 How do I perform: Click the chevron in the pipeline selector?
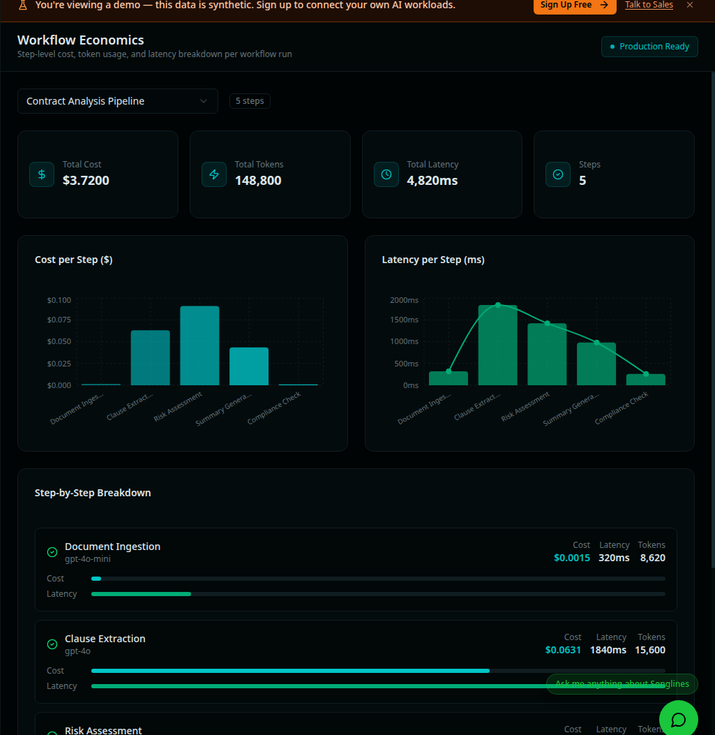(203, 101)
